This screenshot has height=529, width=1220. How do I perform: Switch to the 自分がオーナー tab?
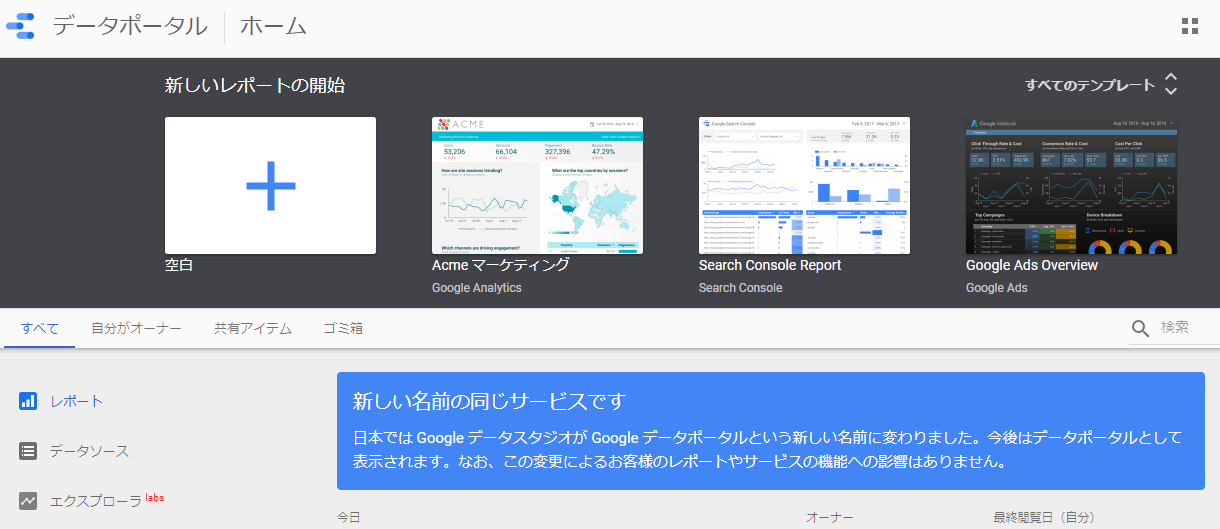pyautogui.click(x=136, y=328)
